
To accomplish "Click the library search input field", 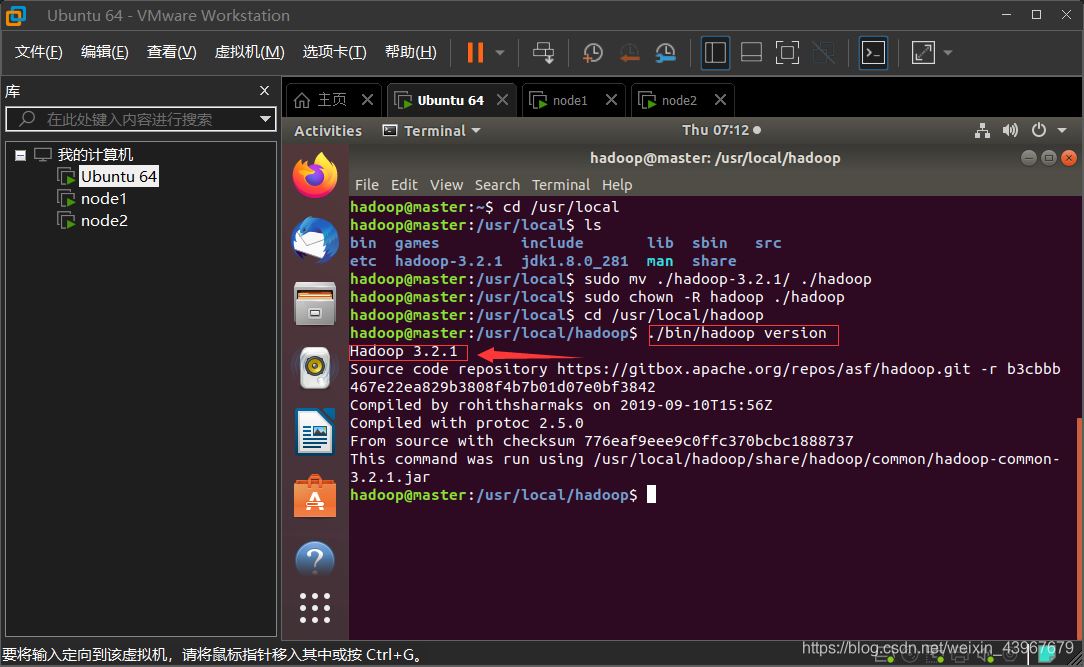I will point(140,119).
